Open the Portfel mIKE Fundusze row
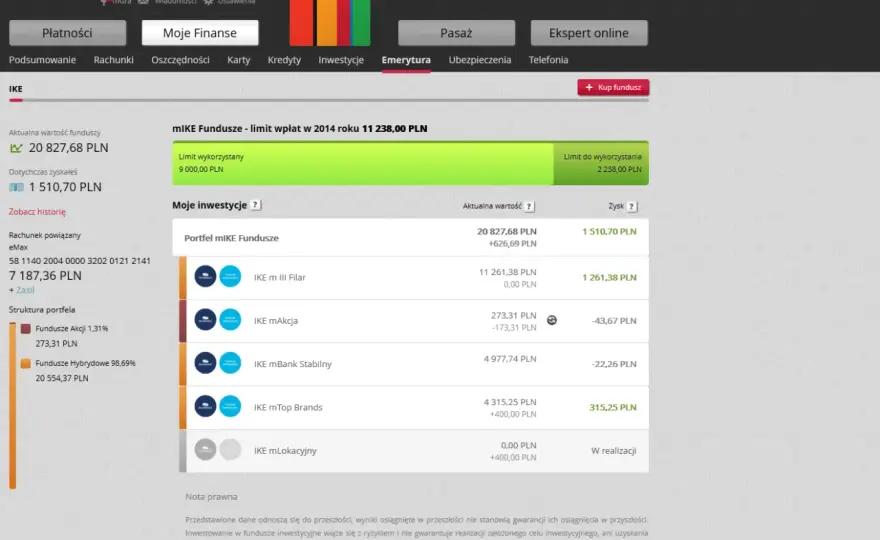Viewport: 880px width, 540px height. click(x=410, y=237)
